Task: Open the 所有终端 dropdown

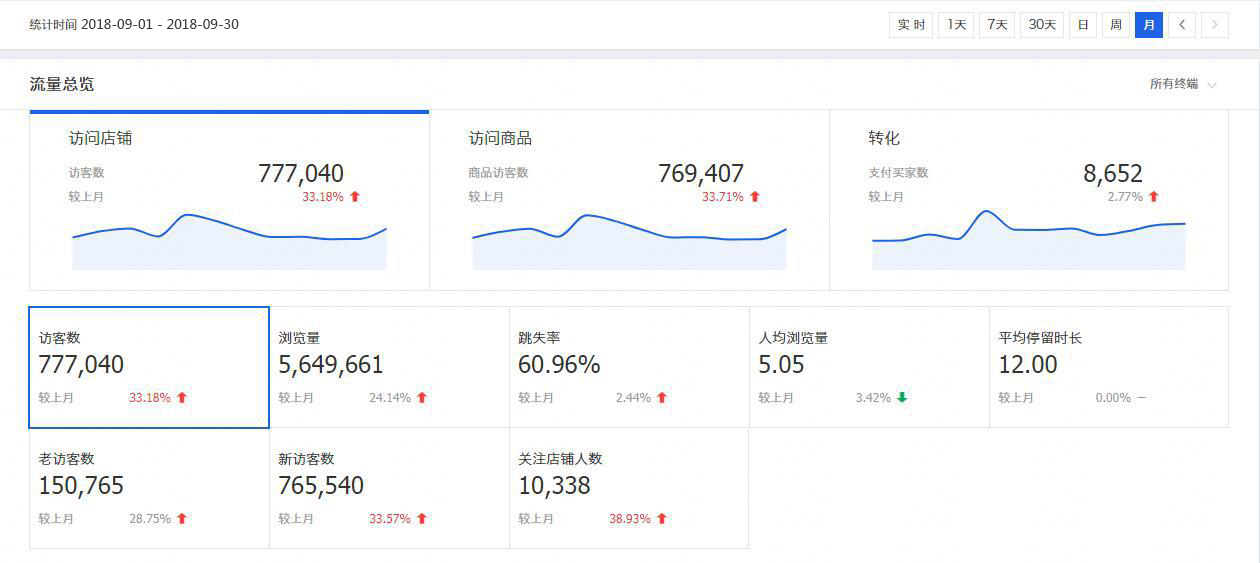Action: tap(1183, 84)
